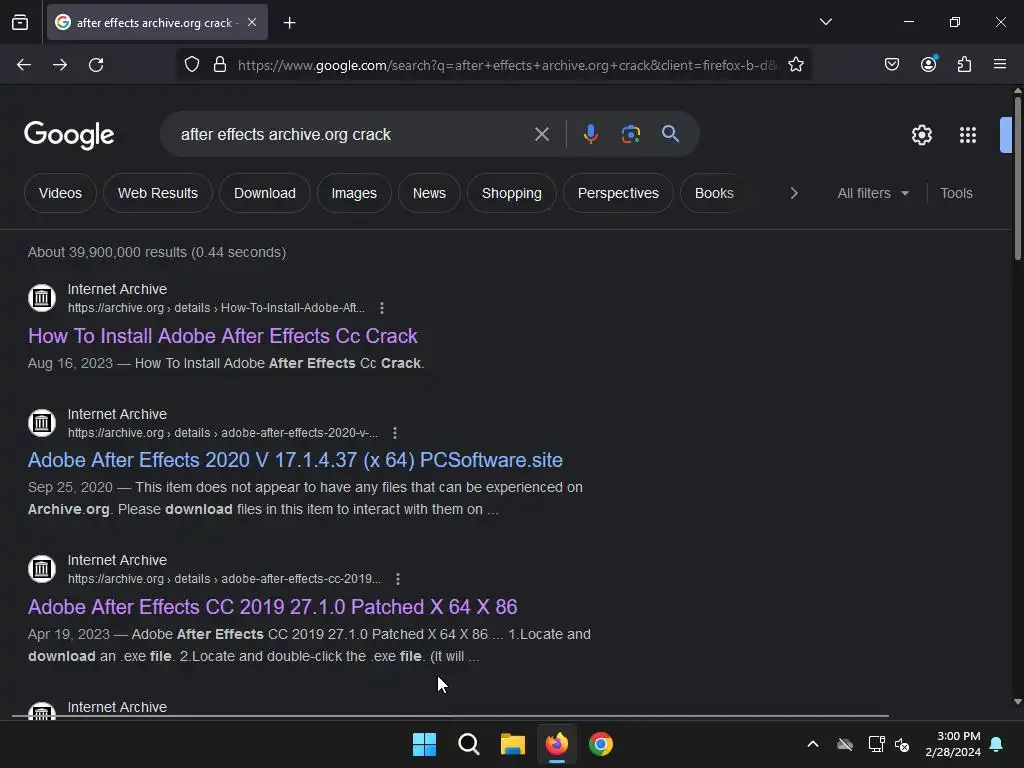This screenshot has height=768, width=1024.
Task: Click Internet Archive favicon of CC 2019 result
Action: (x=42, y=569)
